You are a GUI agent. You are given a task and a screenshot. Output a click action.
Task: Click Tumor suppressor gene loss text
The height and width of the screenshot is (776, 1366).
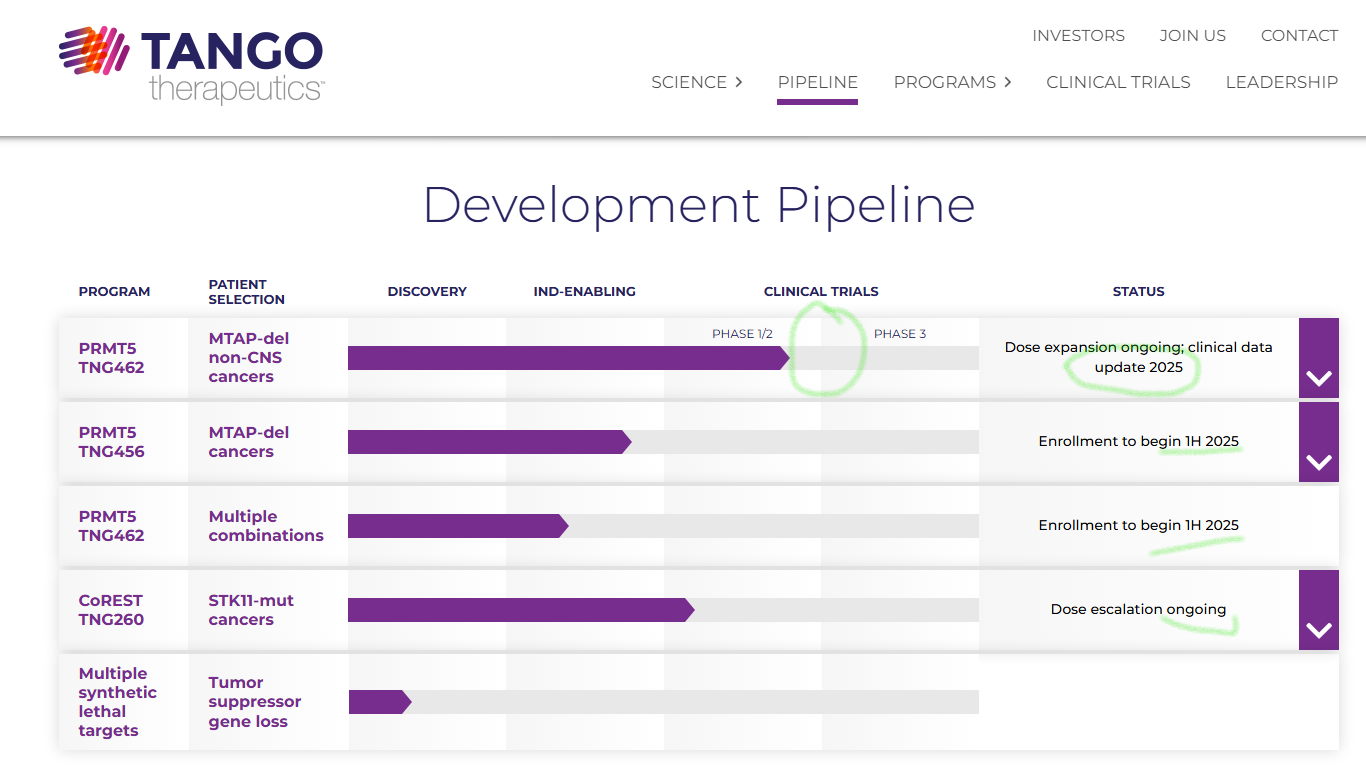254,702
